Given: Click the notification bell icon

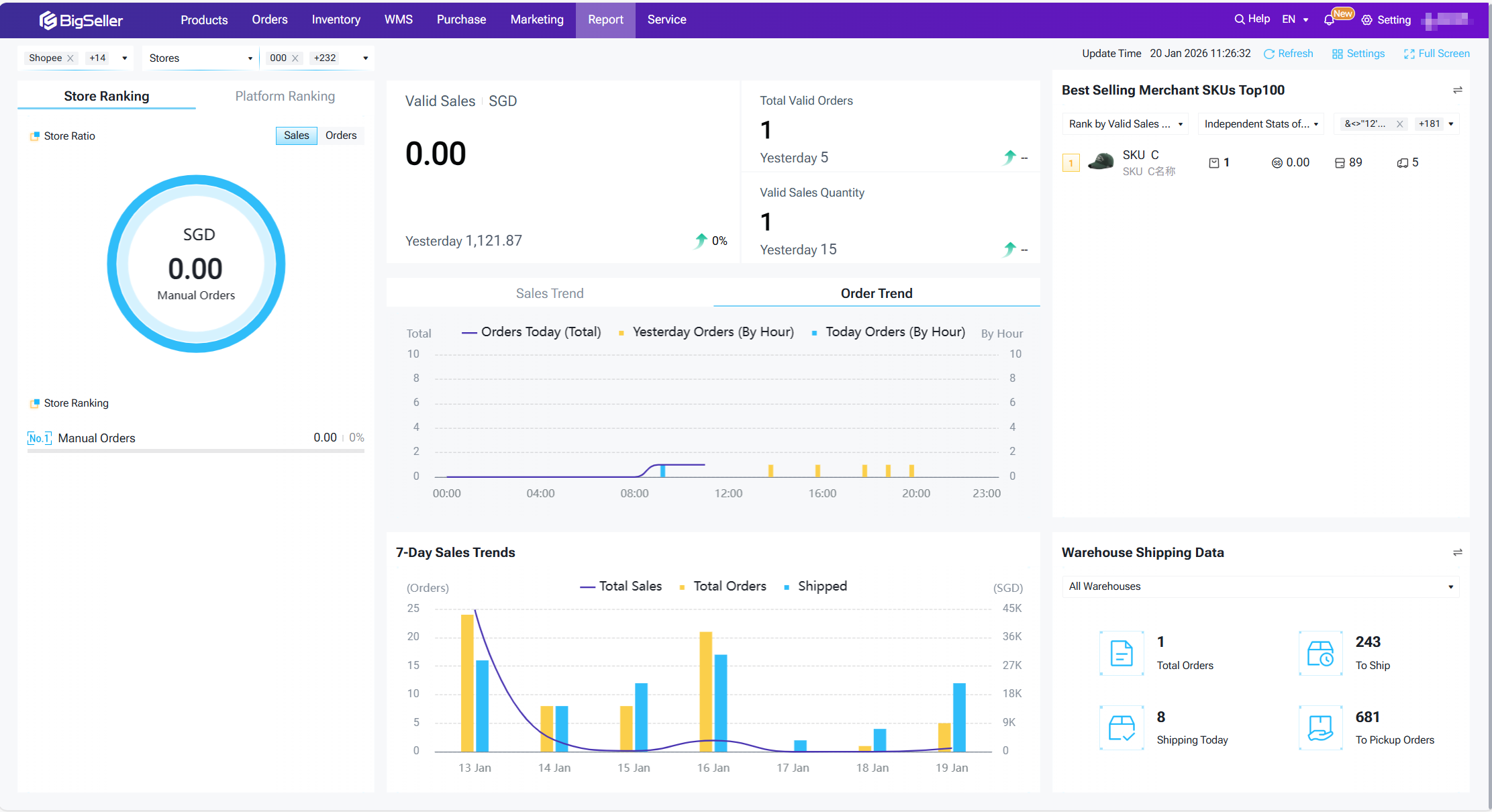Looking at the screenshot, I should (1328, 20).
